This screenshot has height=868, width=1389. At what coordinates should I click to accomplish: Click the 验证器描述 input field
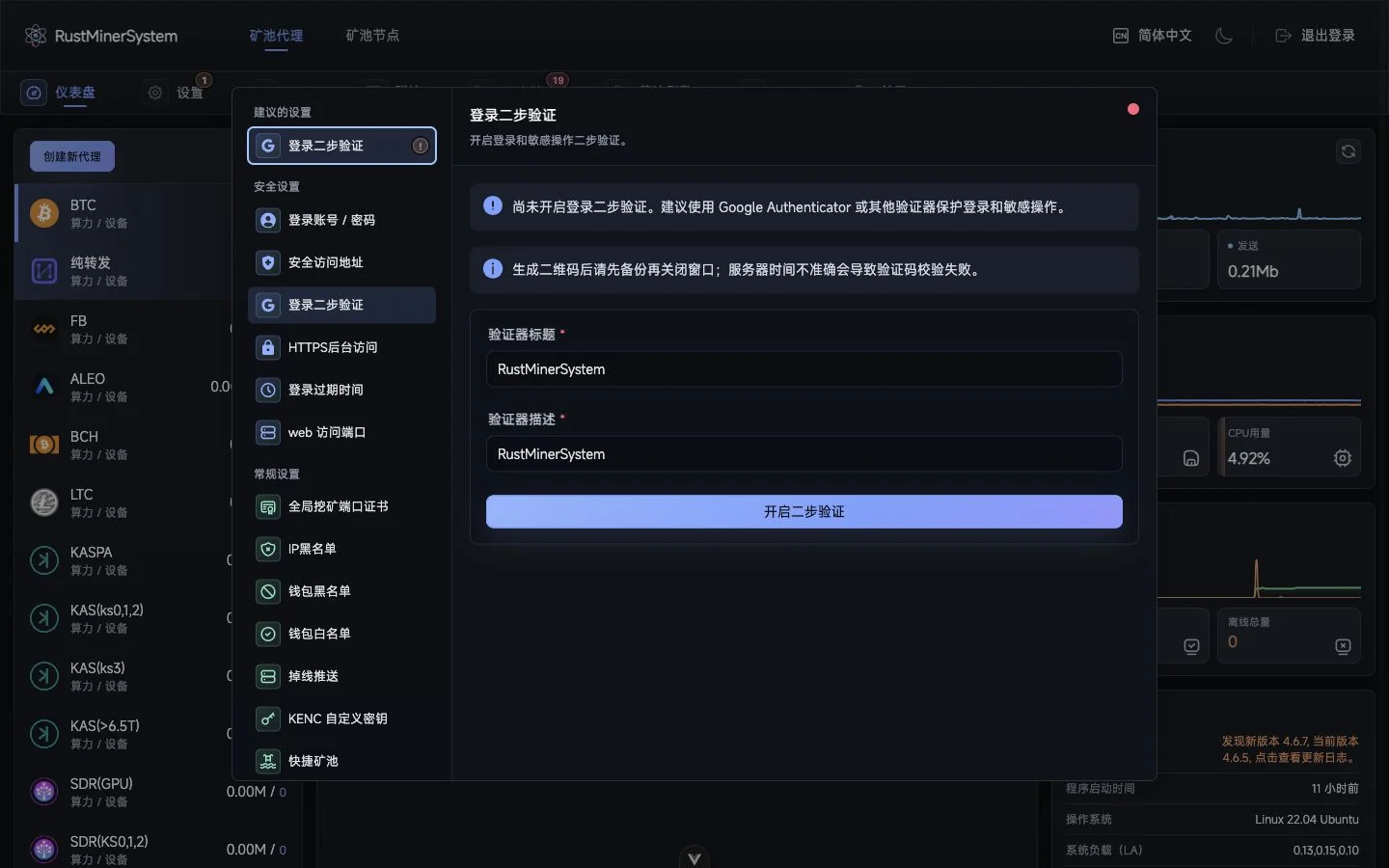803,454
